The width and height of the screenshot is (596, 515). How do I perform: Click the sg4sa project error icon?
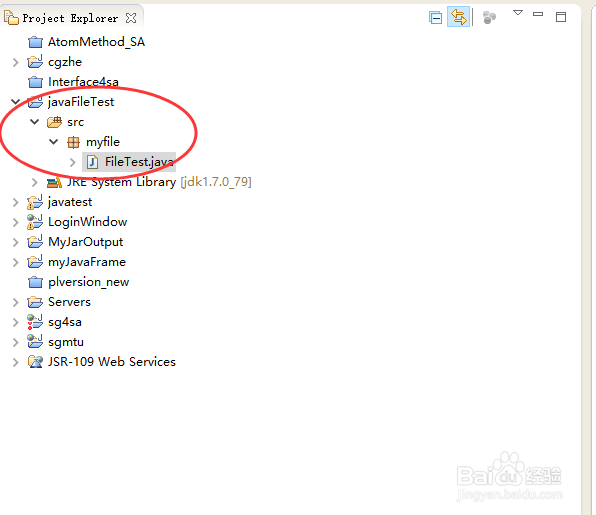point(35,322)
